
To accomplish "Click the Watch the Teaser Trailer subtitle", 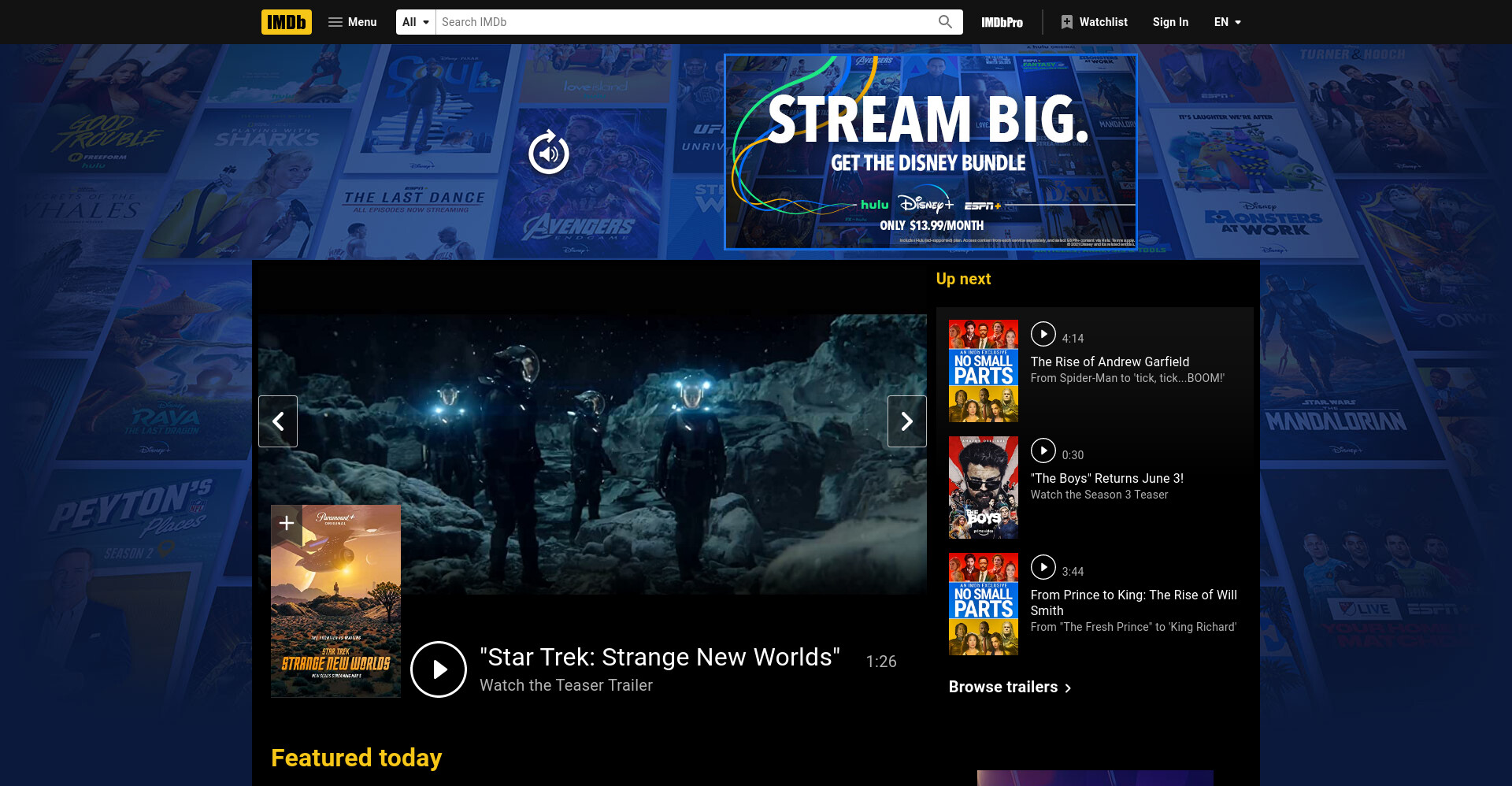I will pyautogui.click(x=566, y=685).
